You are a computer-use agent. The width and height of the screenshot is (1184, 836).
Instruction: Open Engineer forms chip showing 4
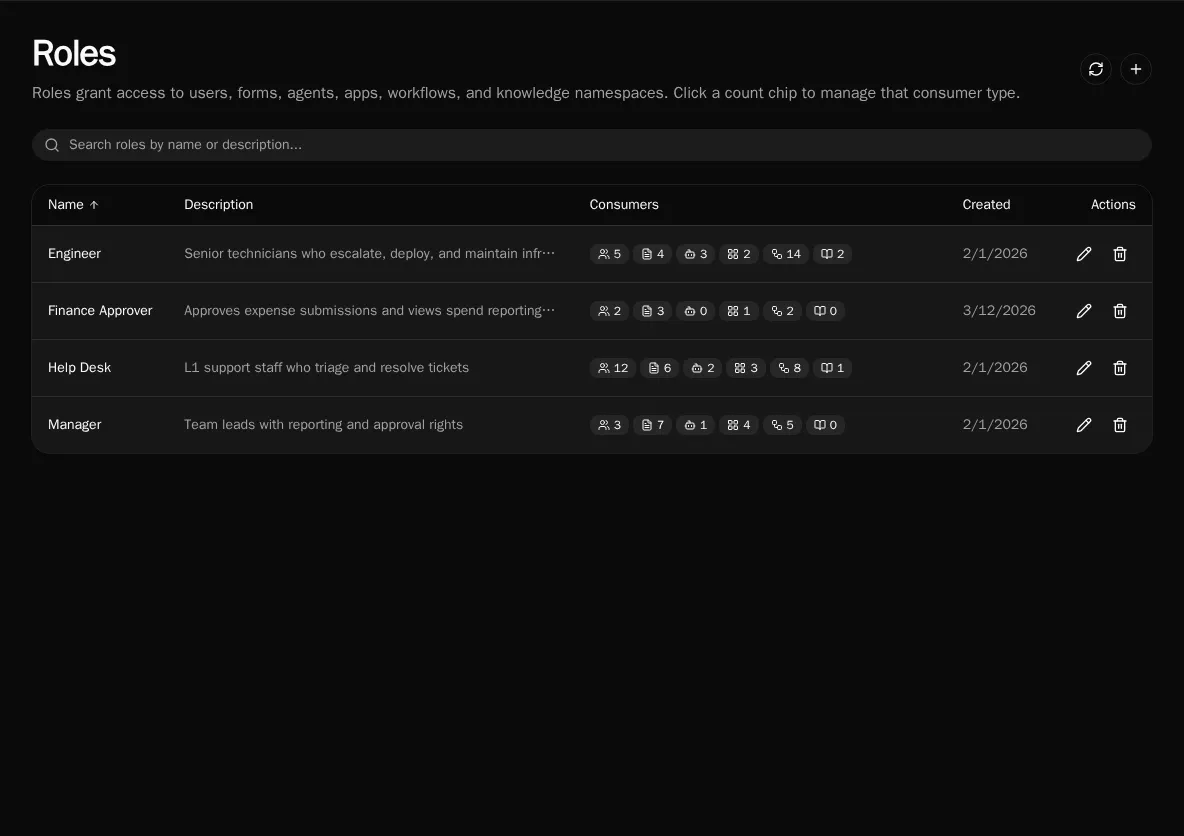652,254
